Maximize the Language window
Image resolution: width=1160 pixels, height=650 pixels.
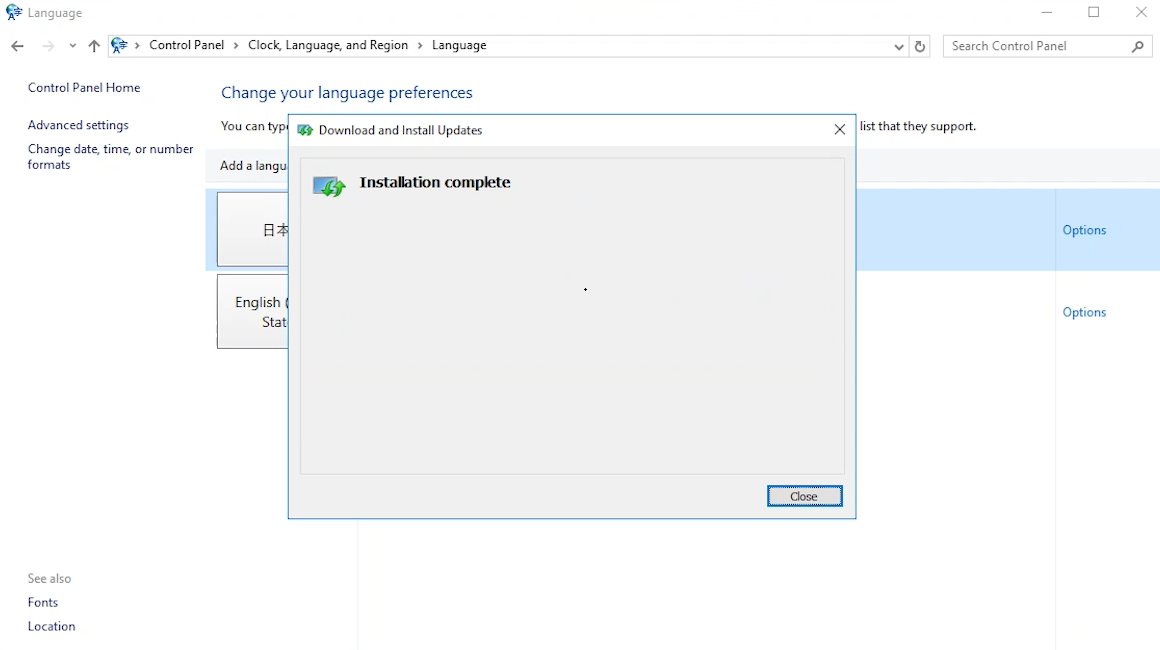pyautogui.click(x=1093, y=13)
